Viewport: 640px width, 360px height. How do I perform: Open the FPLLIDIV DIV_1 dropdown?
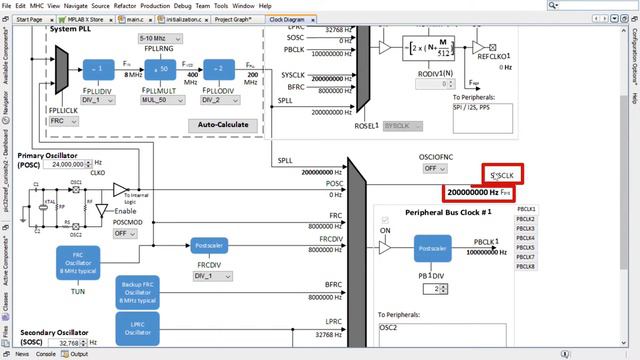click(x=98, y=100)
